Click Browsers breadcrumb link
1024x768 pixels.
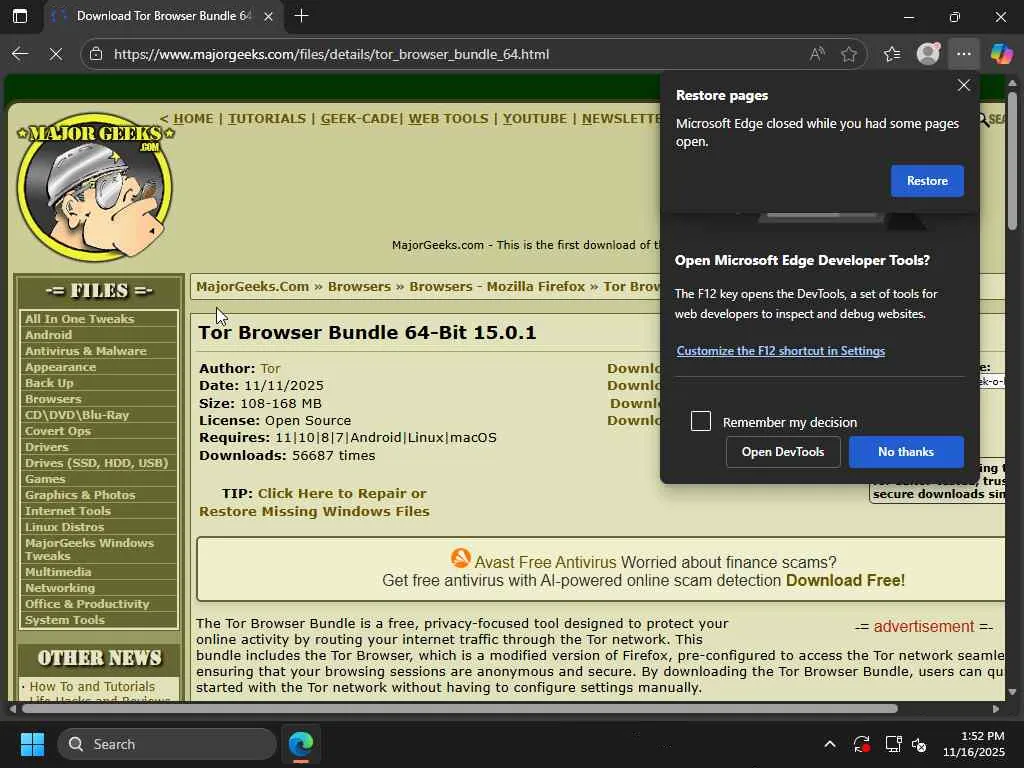click(359, 287)
